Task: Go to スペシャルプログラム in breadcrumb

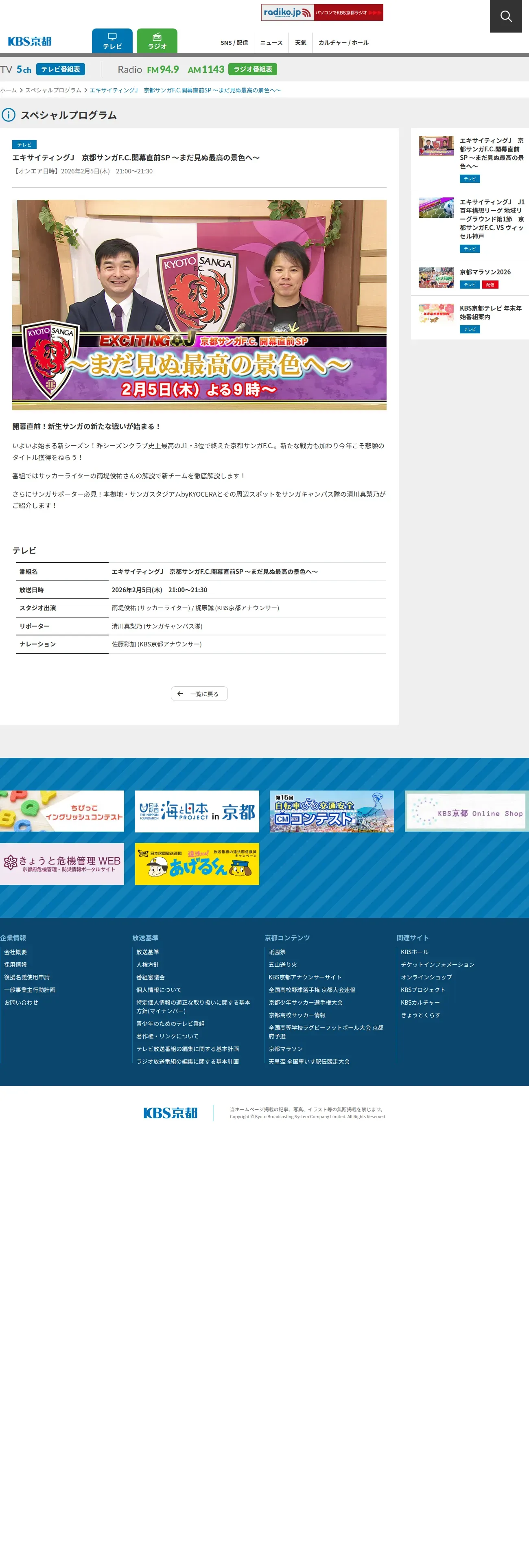Action: point(53,90)
